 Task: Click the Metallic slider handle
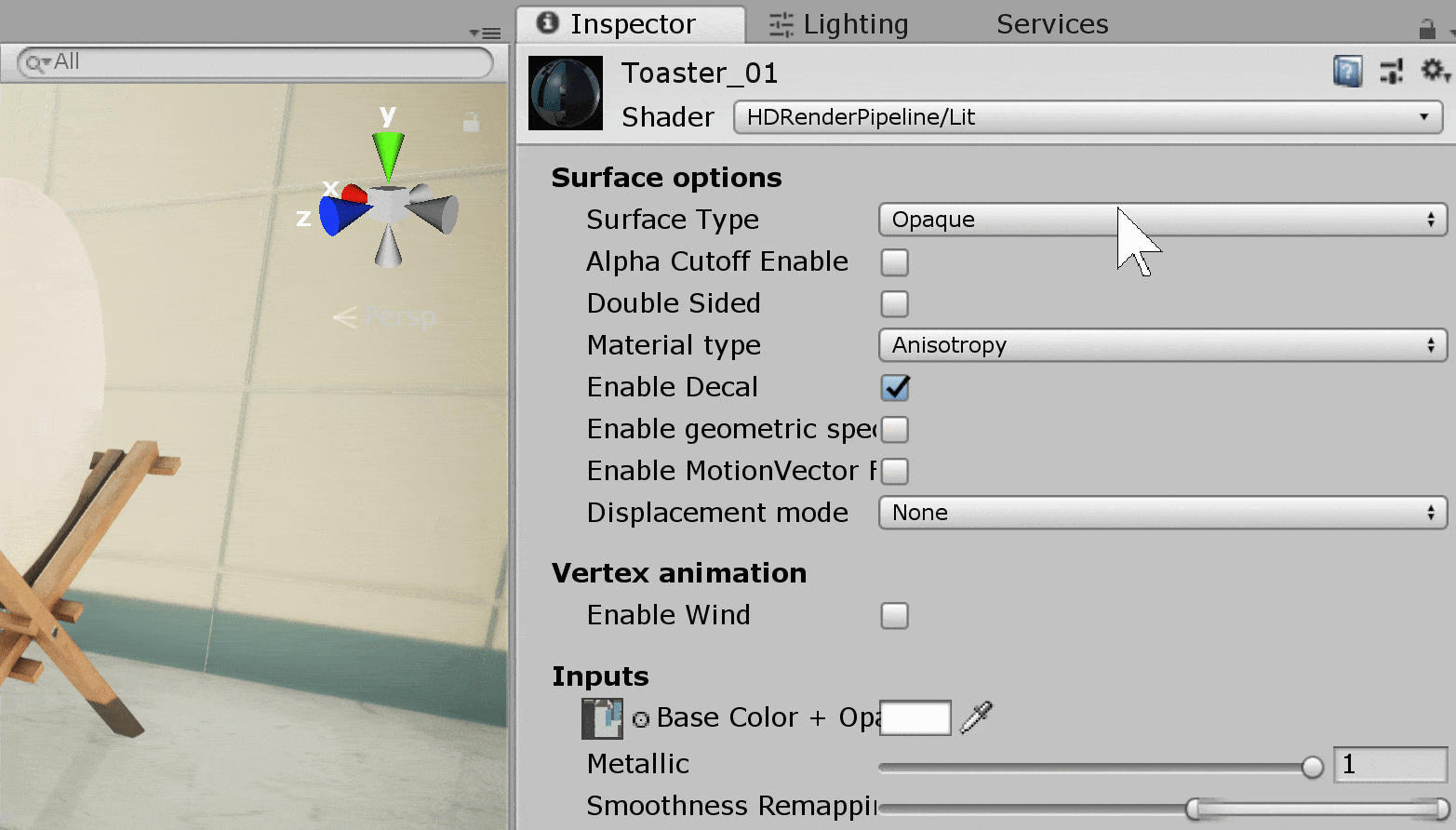(1312, 767)
